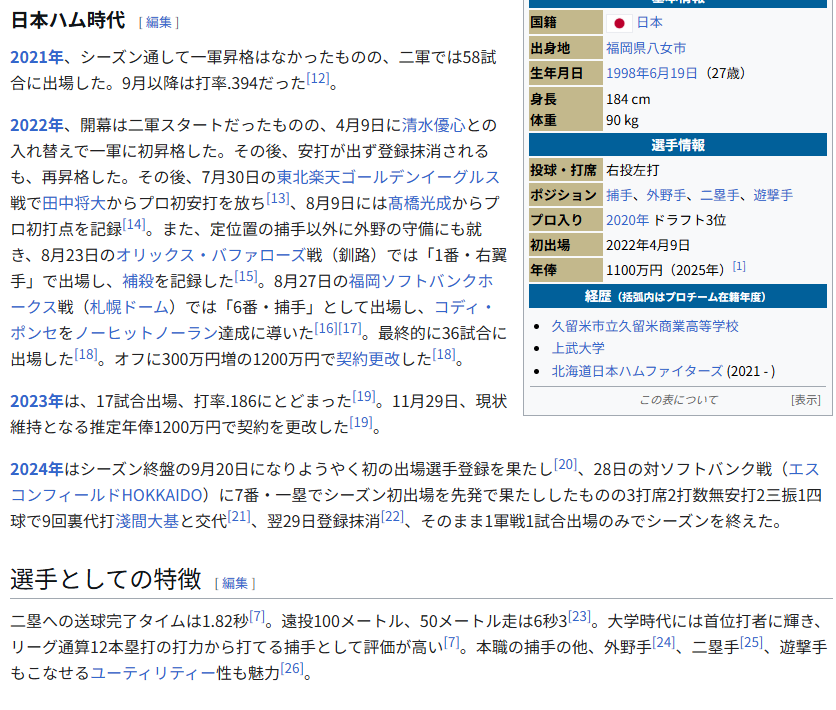Click この表について infobox note
The height and width of the screenshot is (710, 836).
coord(679,400)
